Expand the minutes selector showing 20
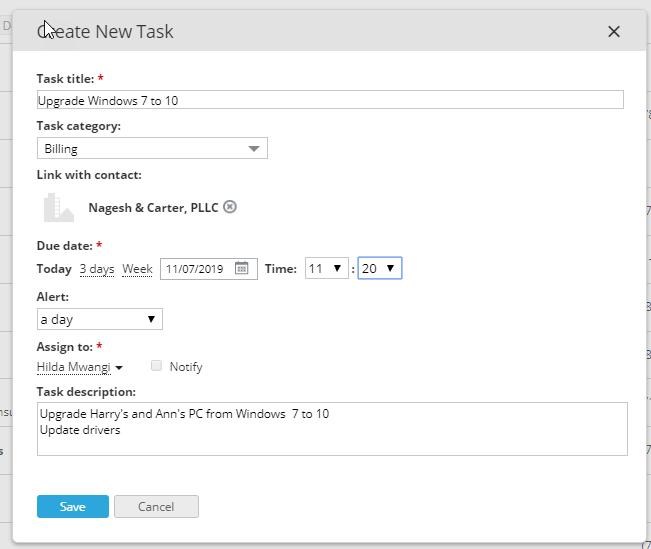Image resolution: width=651 pixels, height=549 pixels. [380, 268]
